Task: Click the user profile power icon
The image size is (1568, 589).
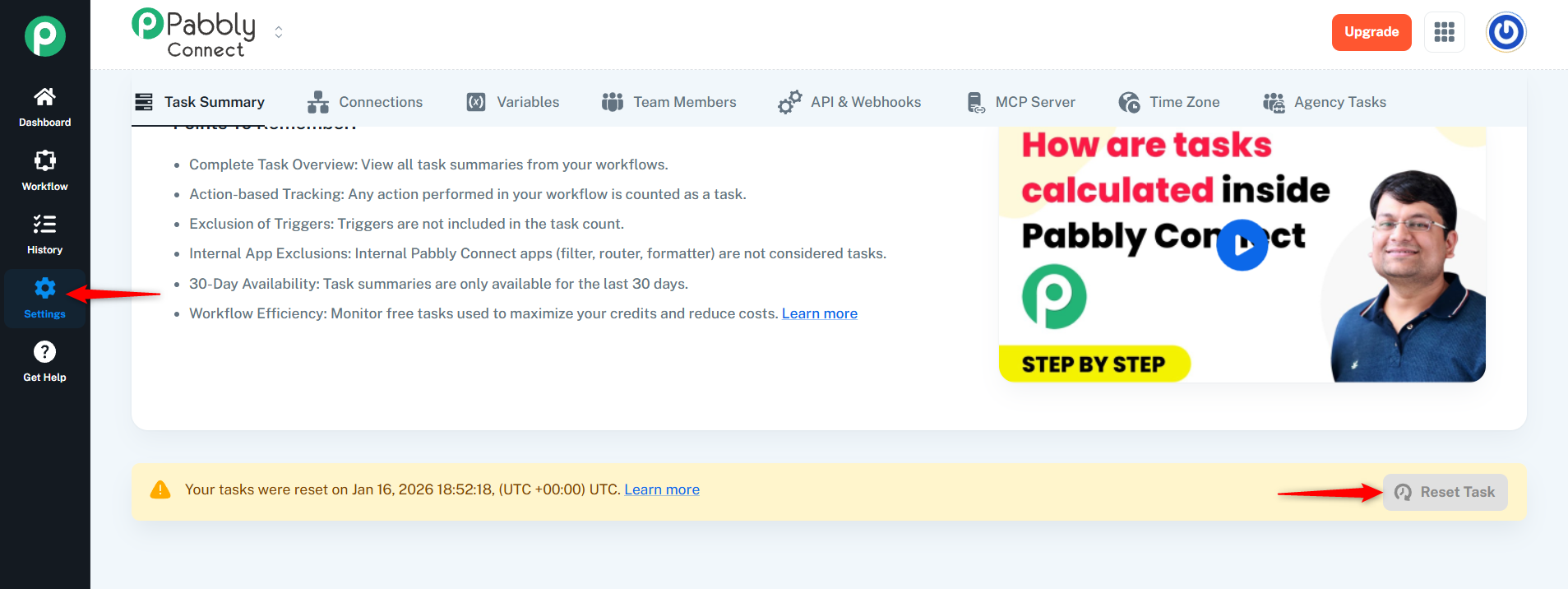Action: (1506, 32)
